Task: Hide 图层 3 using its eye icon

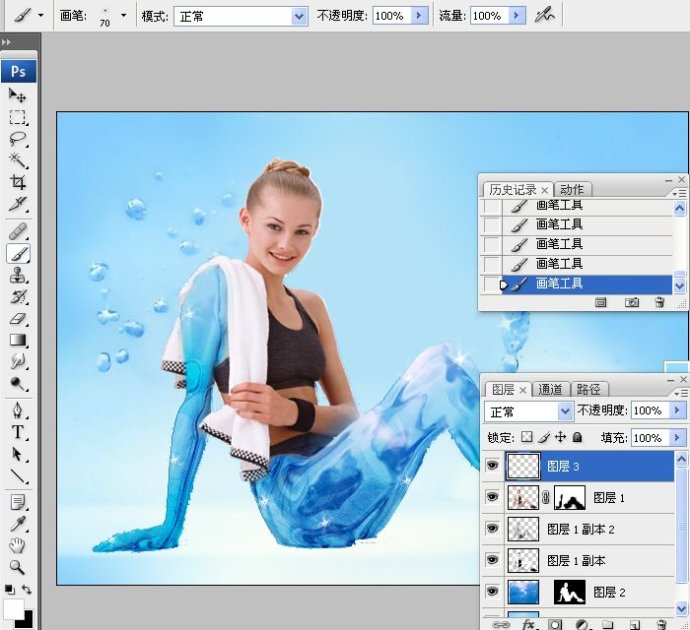Action: coord(492,466)
